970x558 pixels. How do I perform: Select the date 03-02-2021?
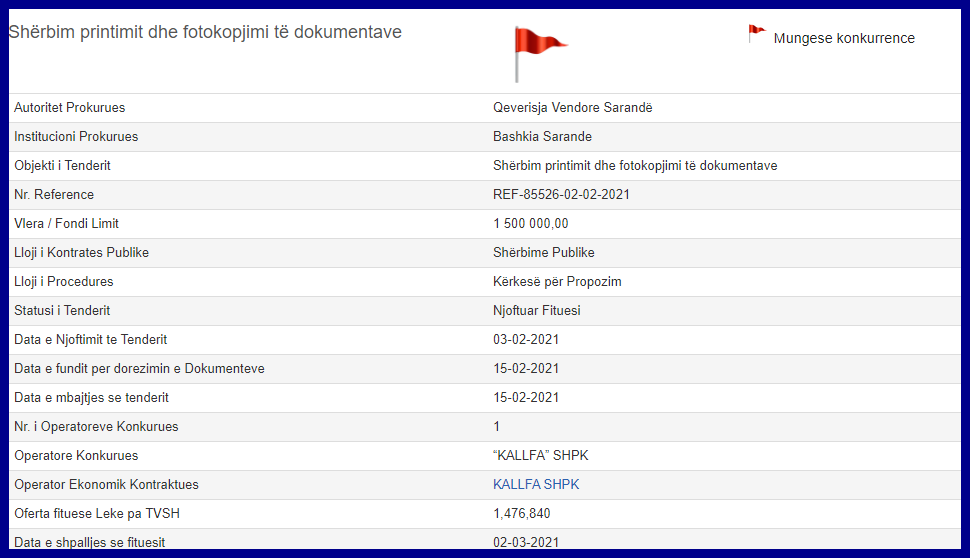pos(526,340)
